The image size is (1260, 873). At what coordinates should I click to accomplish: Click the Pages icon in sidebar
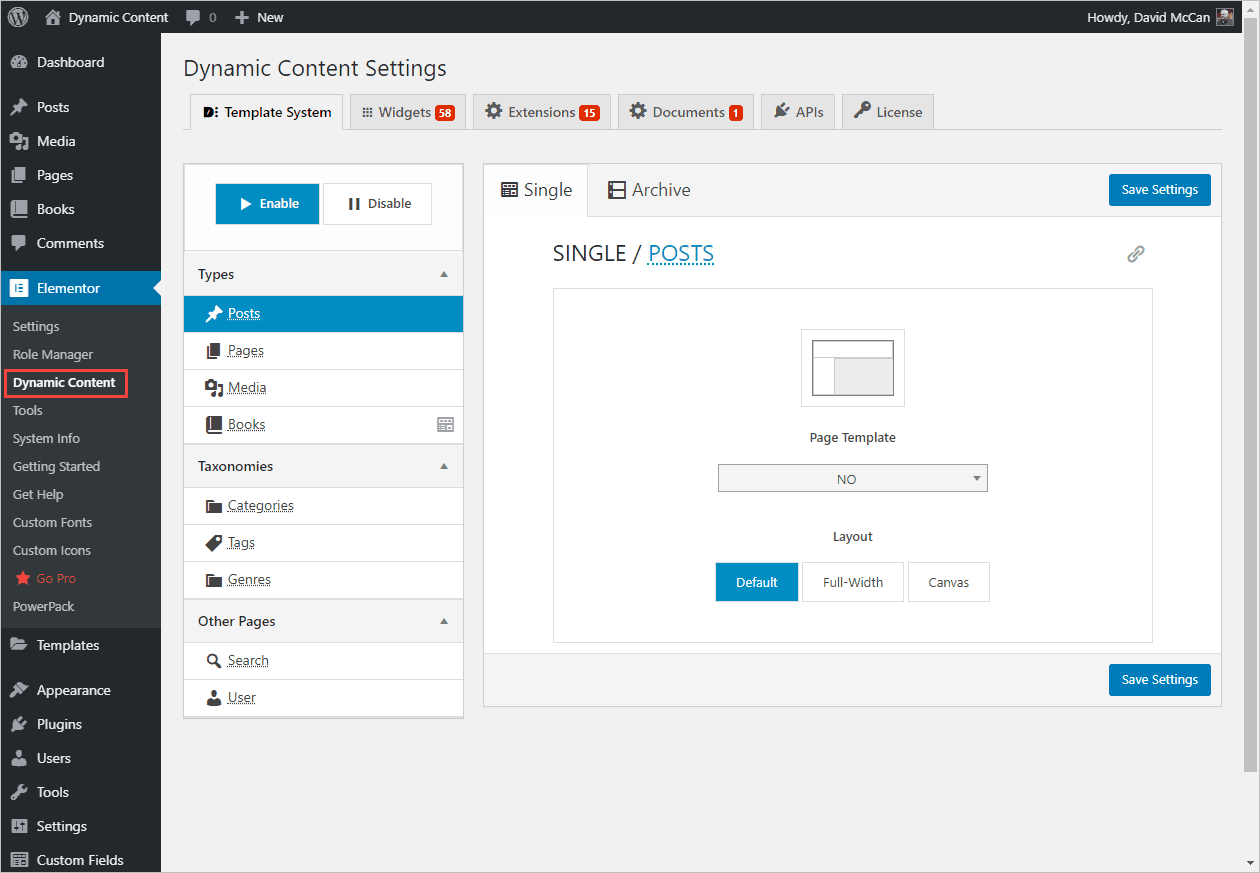click(x=19, y=175)
